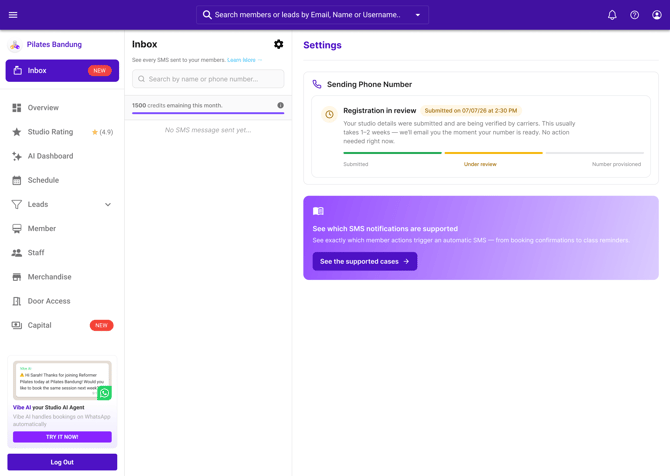The image size is (670, 476).
Task: Open the Schedule page
Action: (x=62, y=180)
